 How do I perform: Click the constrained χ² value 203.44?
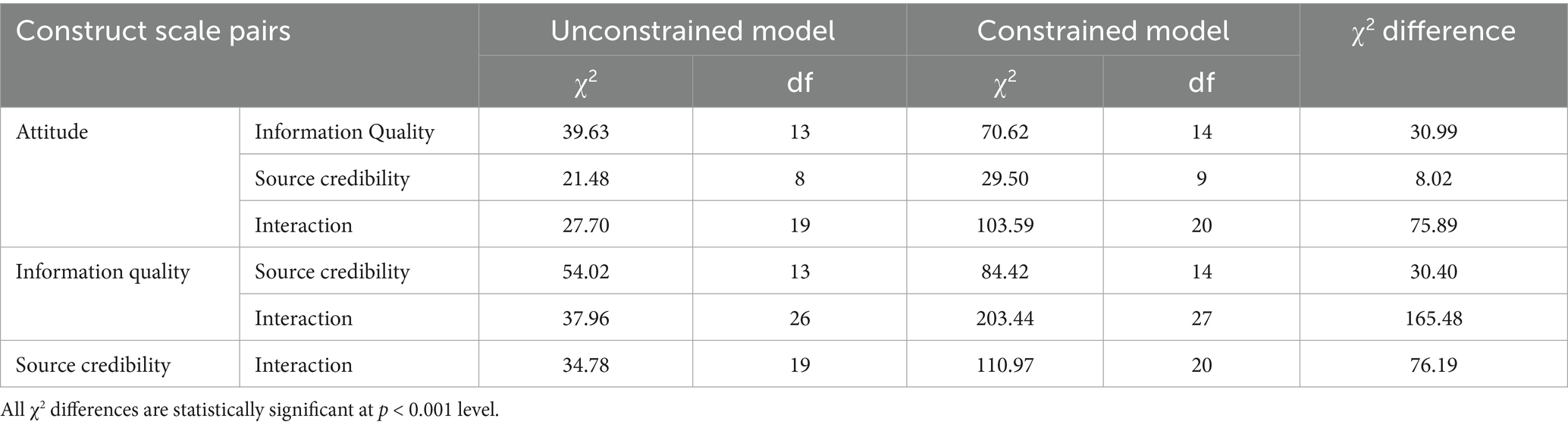(x=1005, y=318)
